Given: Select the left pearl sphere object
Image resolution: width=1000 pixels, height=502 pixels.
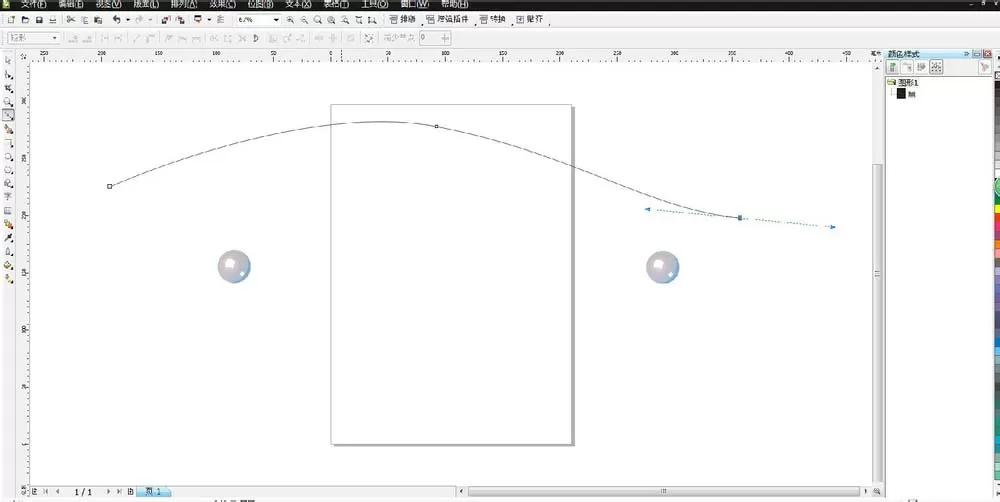Looking at the screenshot, I should (x=234, y=267).
